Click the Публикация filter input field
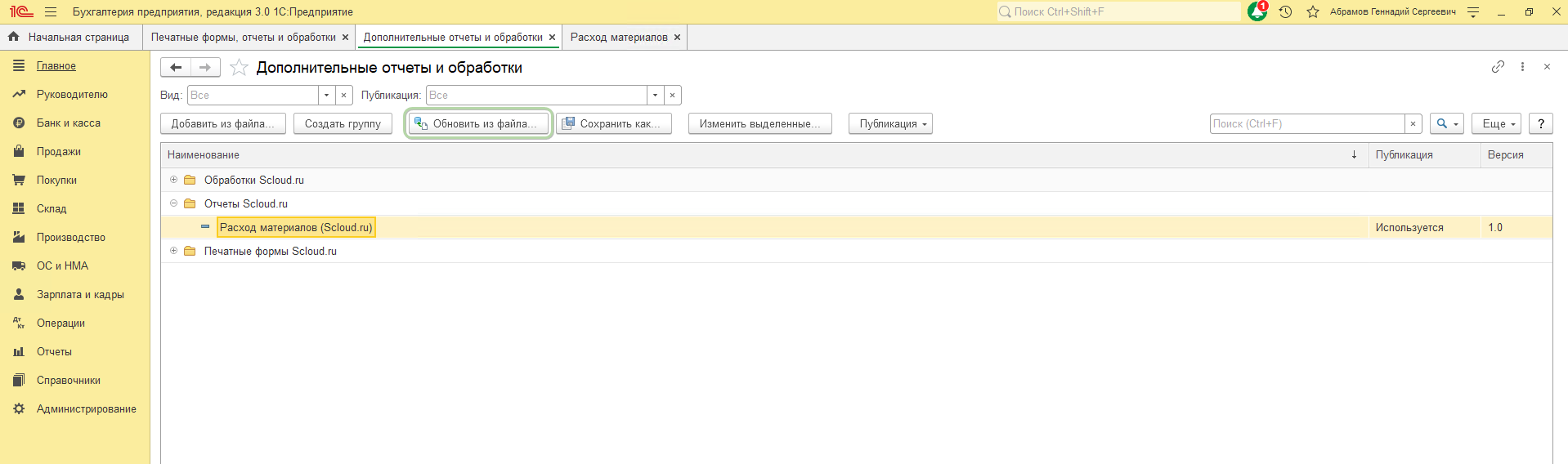The height and width of the screenshot is (464, 1568). pyautogui.click(x=536, y=96)
